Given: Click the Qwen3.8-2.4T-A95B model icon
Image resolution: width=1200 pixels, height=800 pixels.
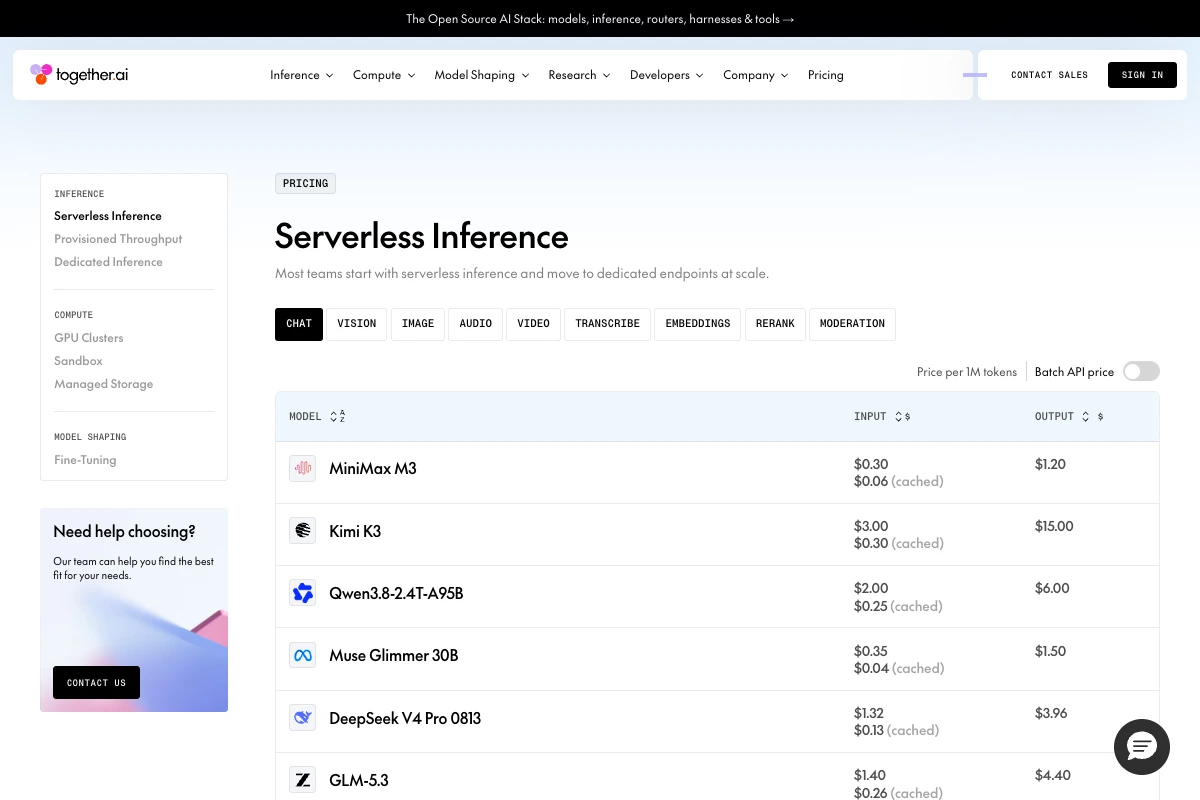Looking at the screenshot, I should point(302,593).
